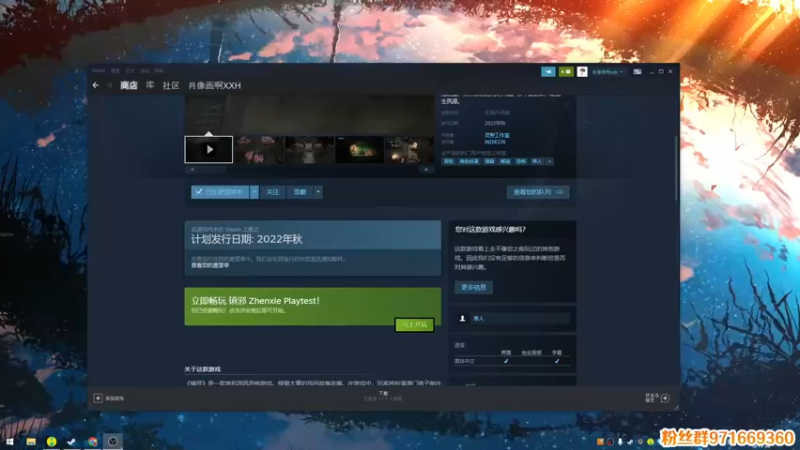Click the screenshot strip horizontal scrollbar
The width and height of the screenshot is (800, 450).
(x=309, y=169)
